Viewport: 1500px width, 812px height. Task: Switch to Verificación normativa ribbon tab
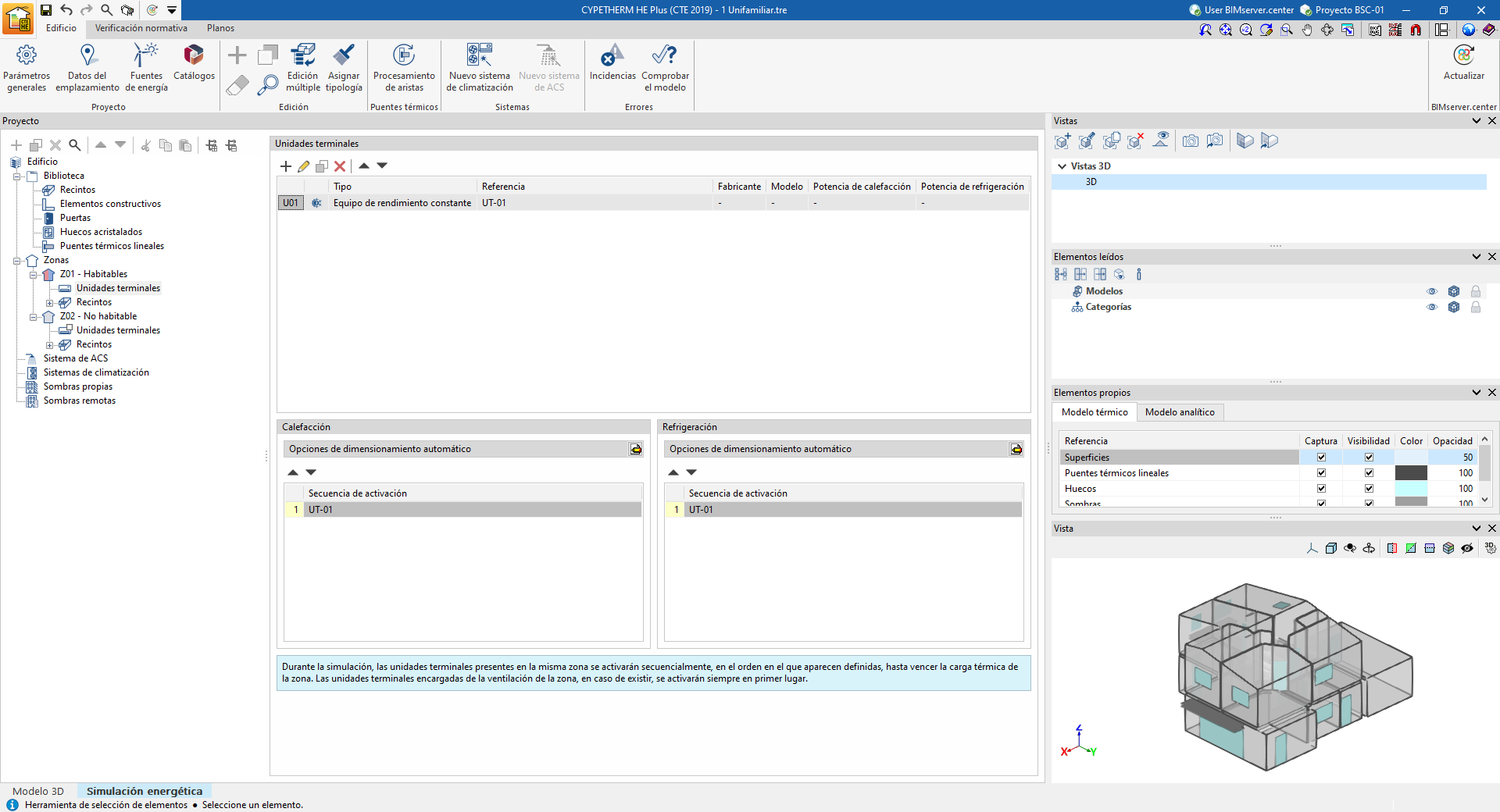point(141,28)
